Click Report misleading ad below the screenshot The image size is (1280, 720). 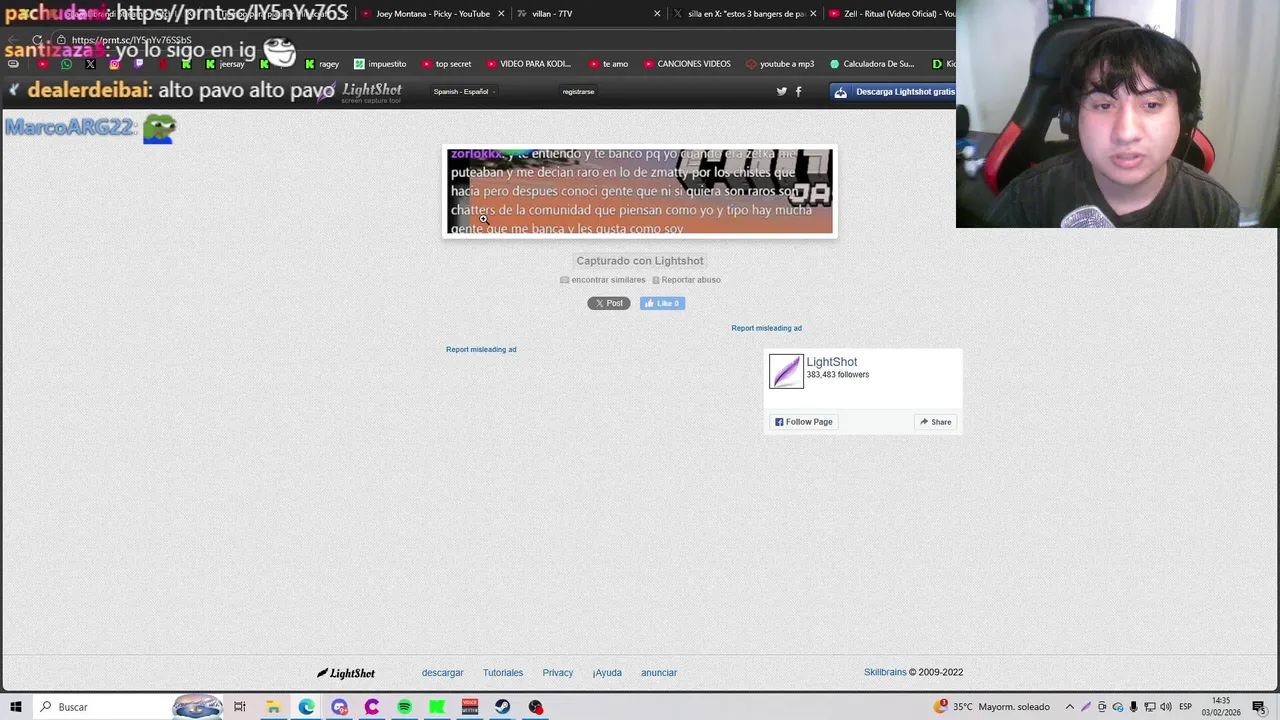pos(481,349)
